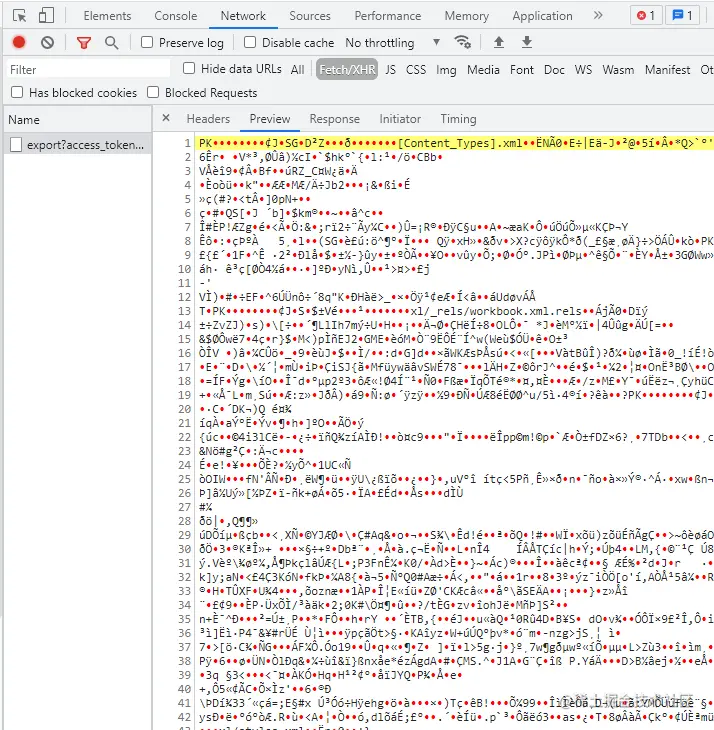Open the error count badge showing 1

646,16
